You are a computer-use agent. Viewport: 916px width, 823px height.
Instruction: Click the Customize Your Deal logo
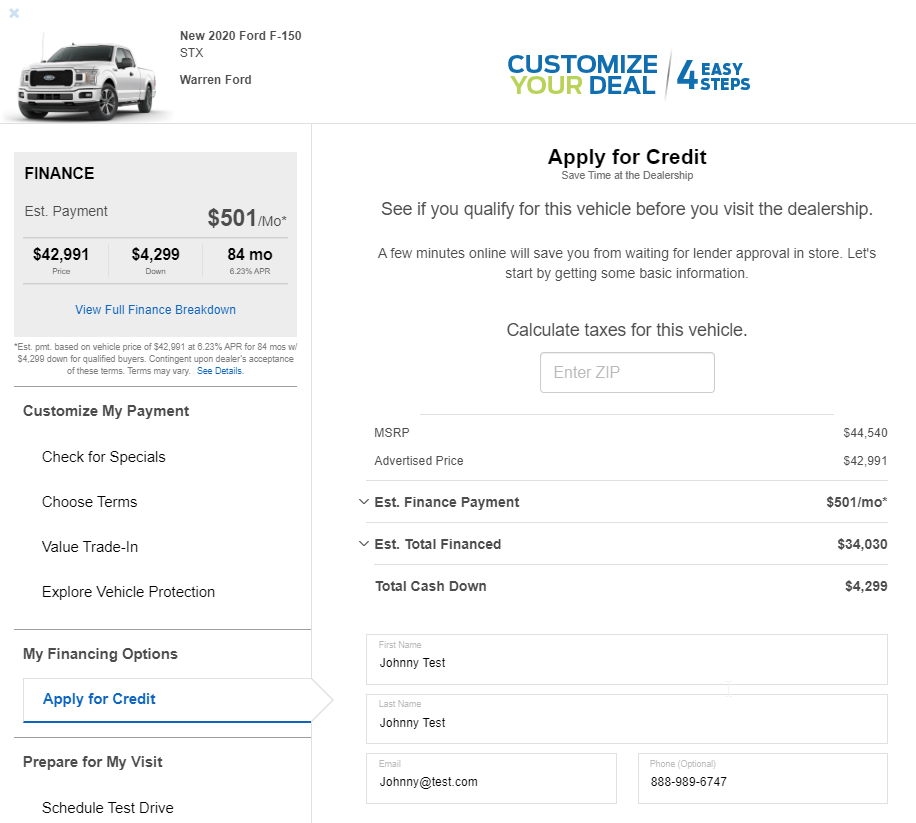point(629,75)
